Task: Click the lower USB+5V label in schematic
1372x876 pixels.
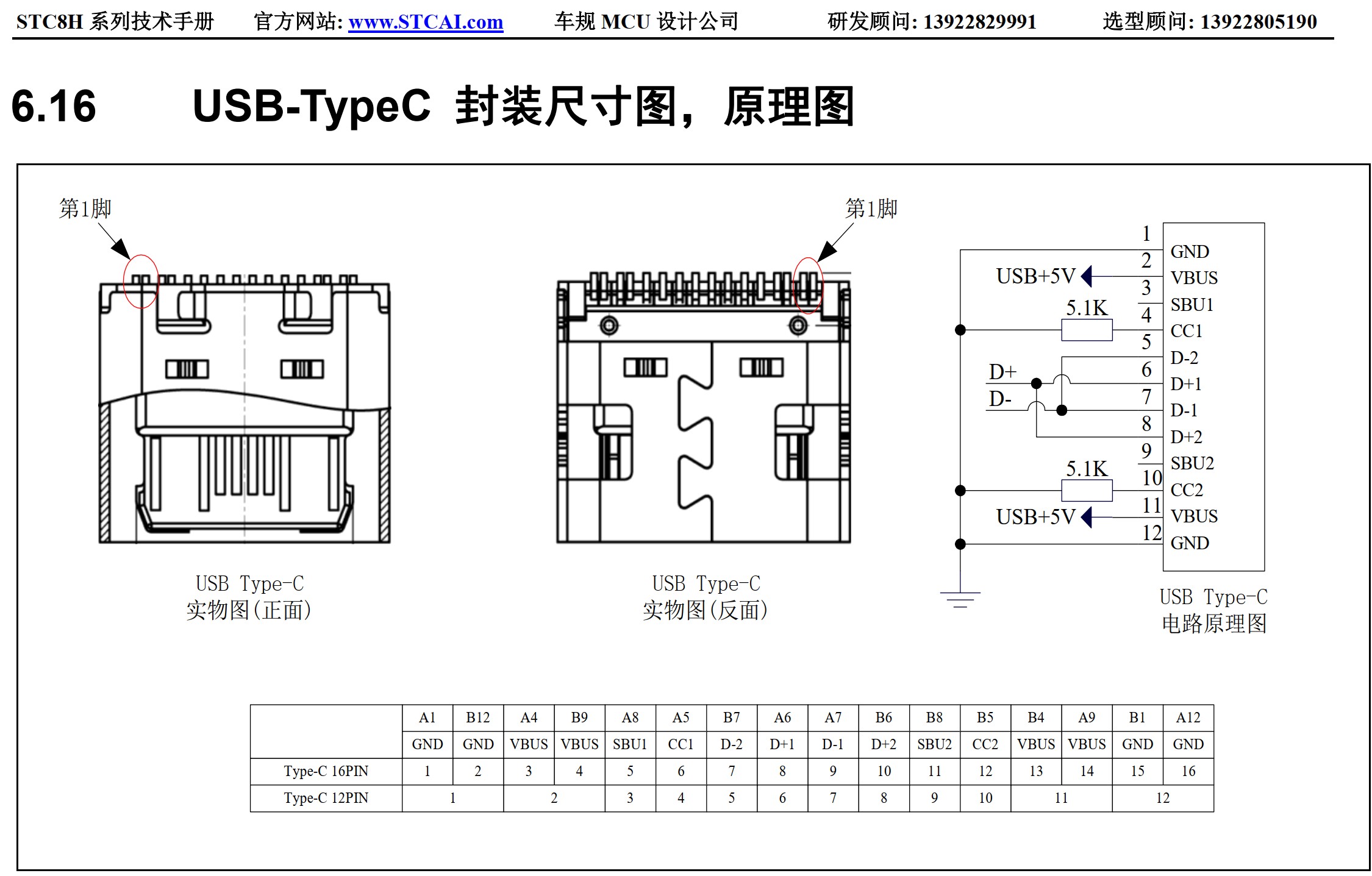Action: pos(1035,517)
